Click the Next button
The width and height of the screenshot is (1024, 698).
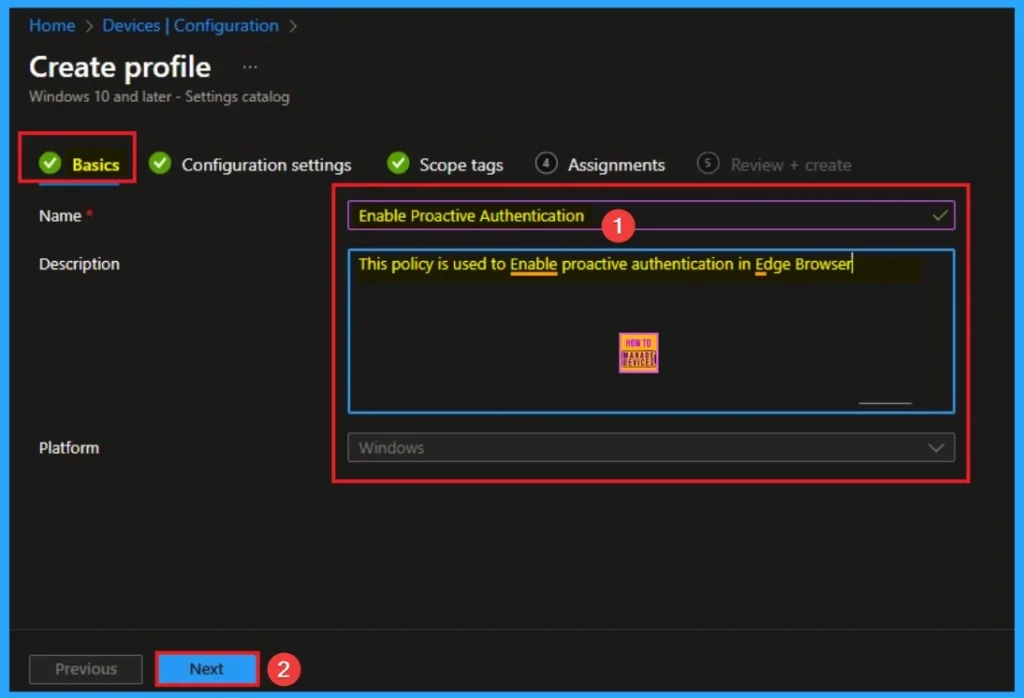(x=207, y=669)
